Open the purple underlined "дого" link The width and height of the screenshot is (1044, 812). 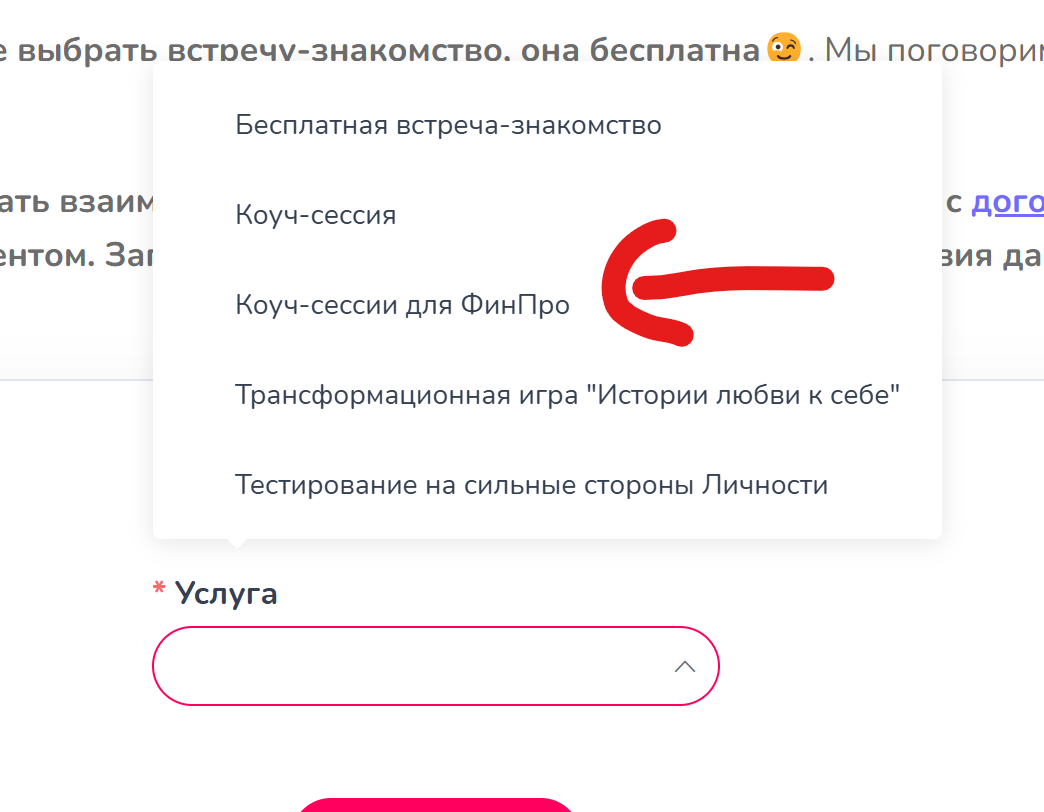(1007, 203)
